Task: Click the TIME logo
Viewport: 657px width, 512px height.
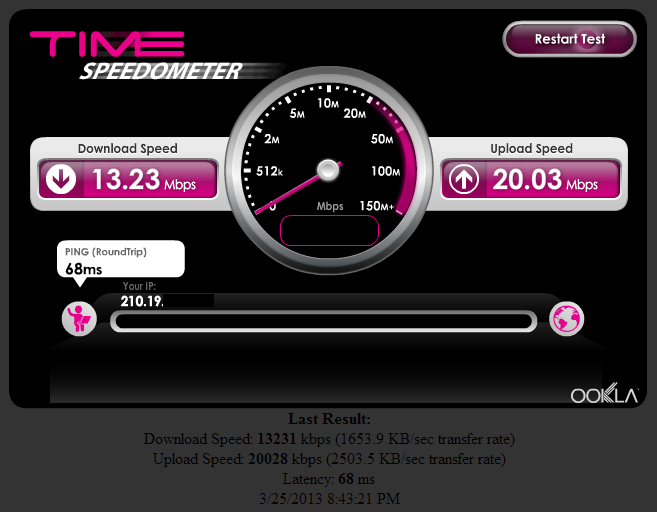Action: (x=107, y=44)
